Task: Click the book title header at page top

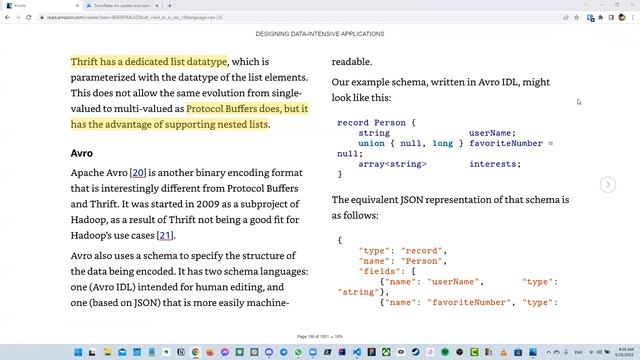Action: (x=320, y=34)
